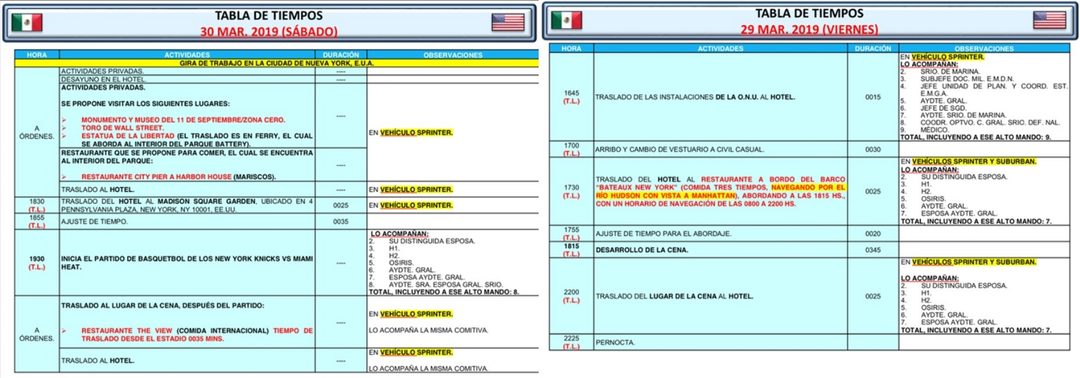1080x378 pixels.
Task: Click "TRASLADO DEL LUGAR DE LA CENA AL HOTEL."
Action: [x=674, y=295]
